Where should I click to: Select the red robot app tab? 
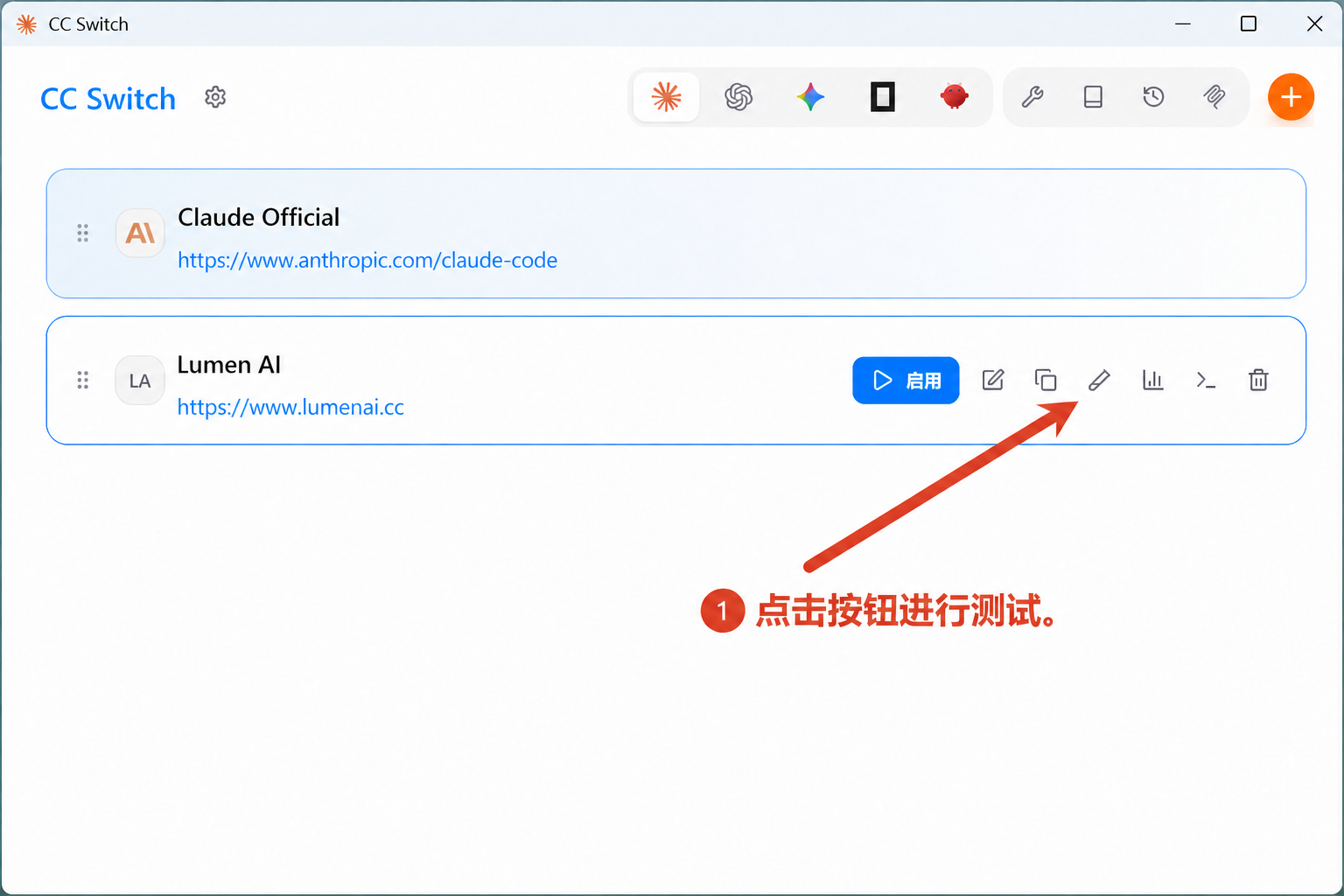tap(955, 96)
